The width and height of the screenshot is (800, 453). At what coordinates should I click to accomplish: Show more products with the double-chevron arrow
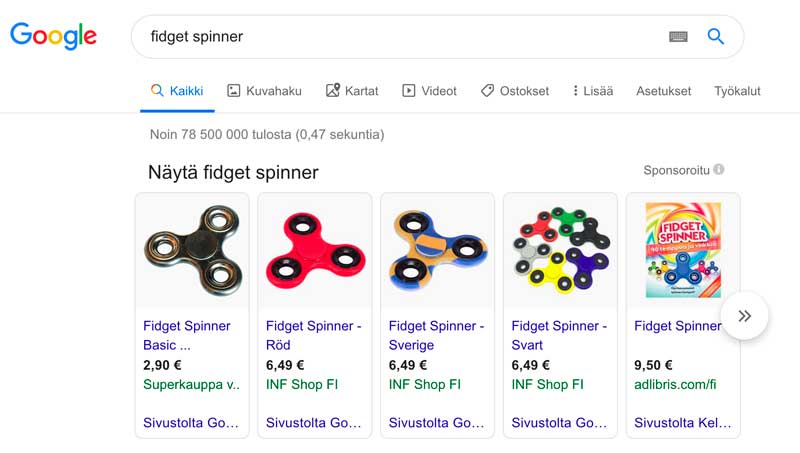point(744,316)
